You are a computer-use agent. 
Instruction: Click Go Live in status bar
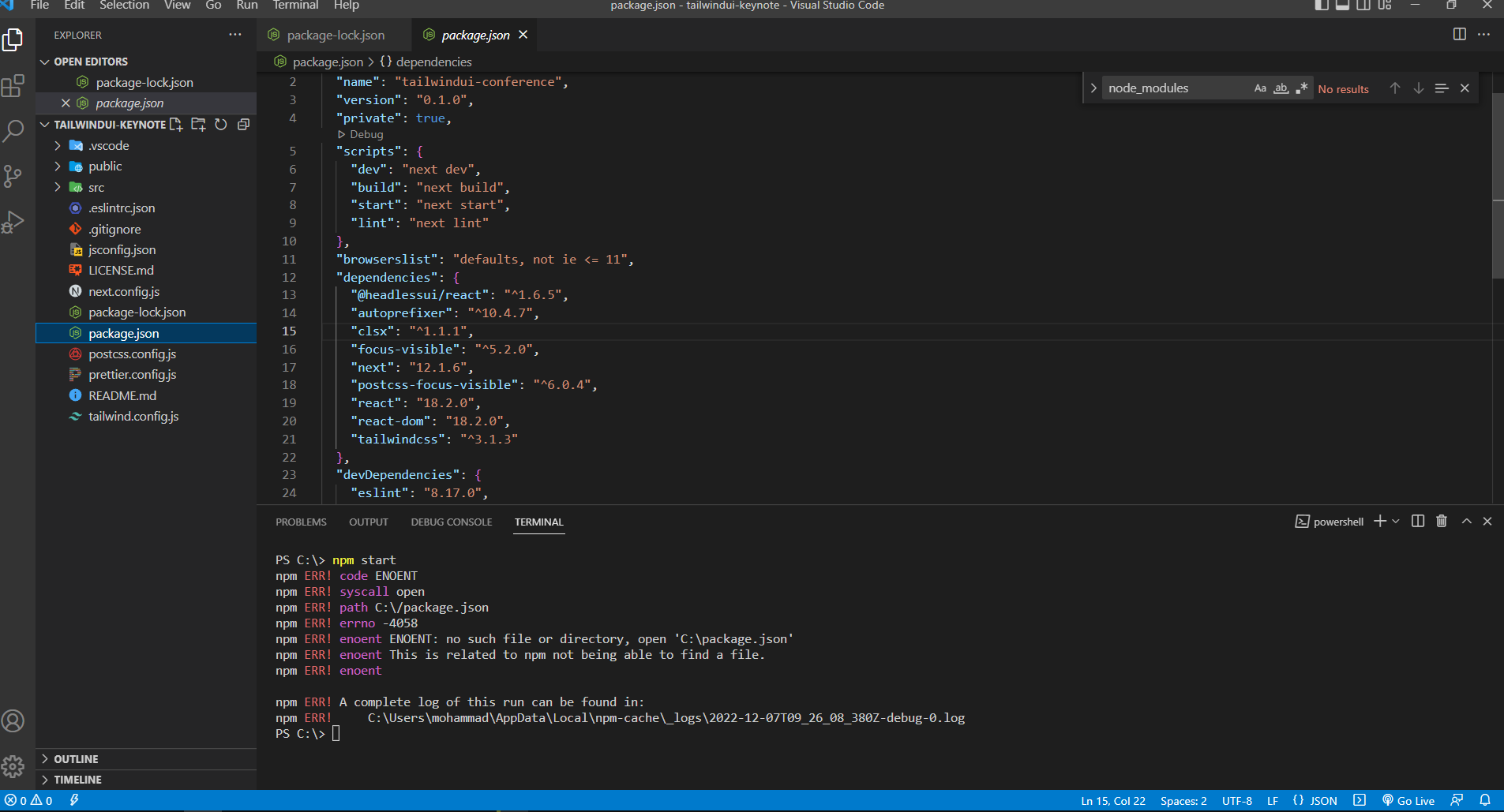tap(1408, 801)
